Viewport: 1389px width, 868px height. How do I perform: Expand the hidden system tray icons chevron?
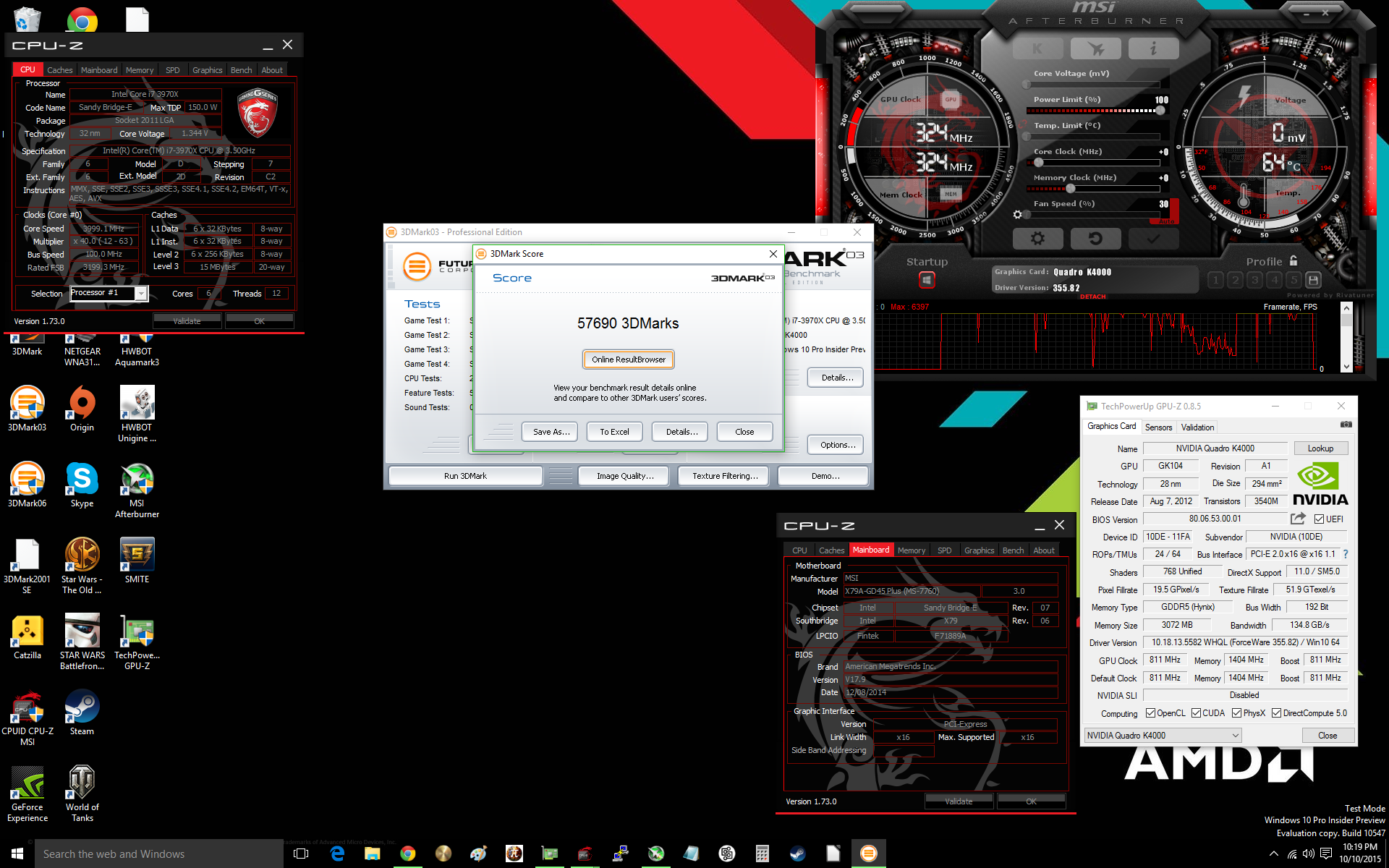(1274, 854)
